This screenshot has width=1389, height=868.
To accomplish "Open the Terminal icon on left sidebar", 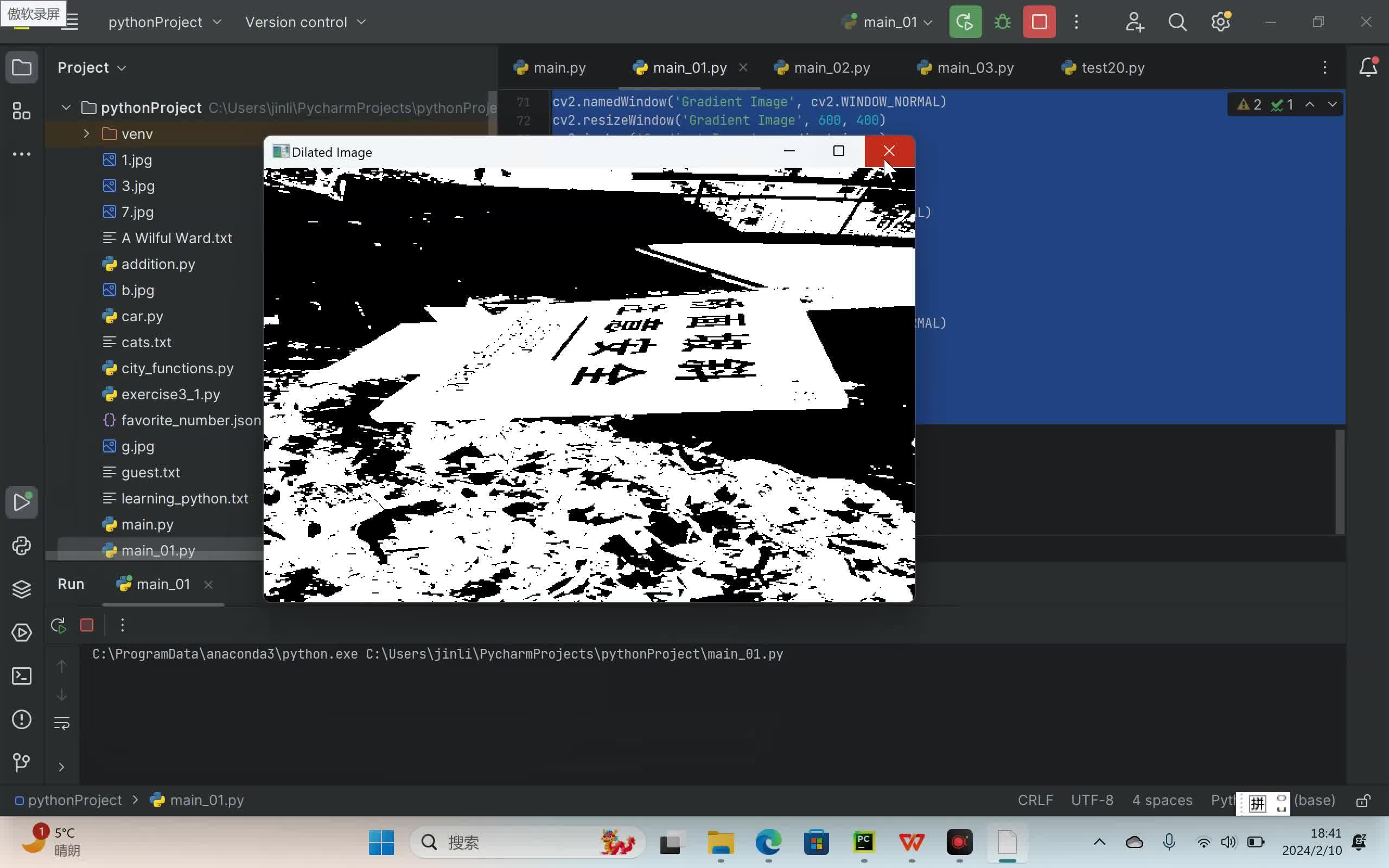I will pyautogui.click(x=22, y=676).
